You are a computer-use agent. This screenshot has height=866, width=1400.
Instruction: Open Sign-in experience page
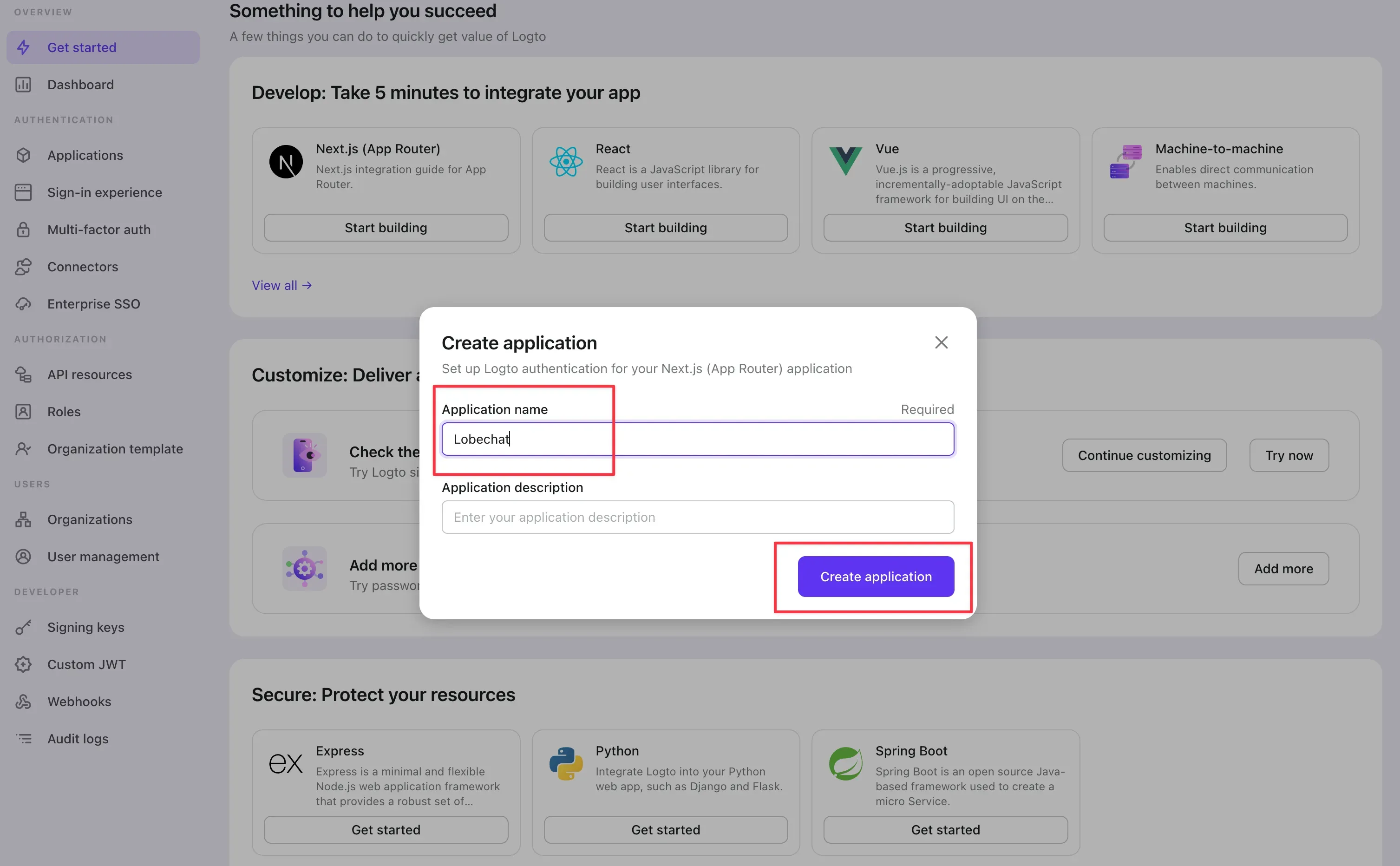(103, 192)
